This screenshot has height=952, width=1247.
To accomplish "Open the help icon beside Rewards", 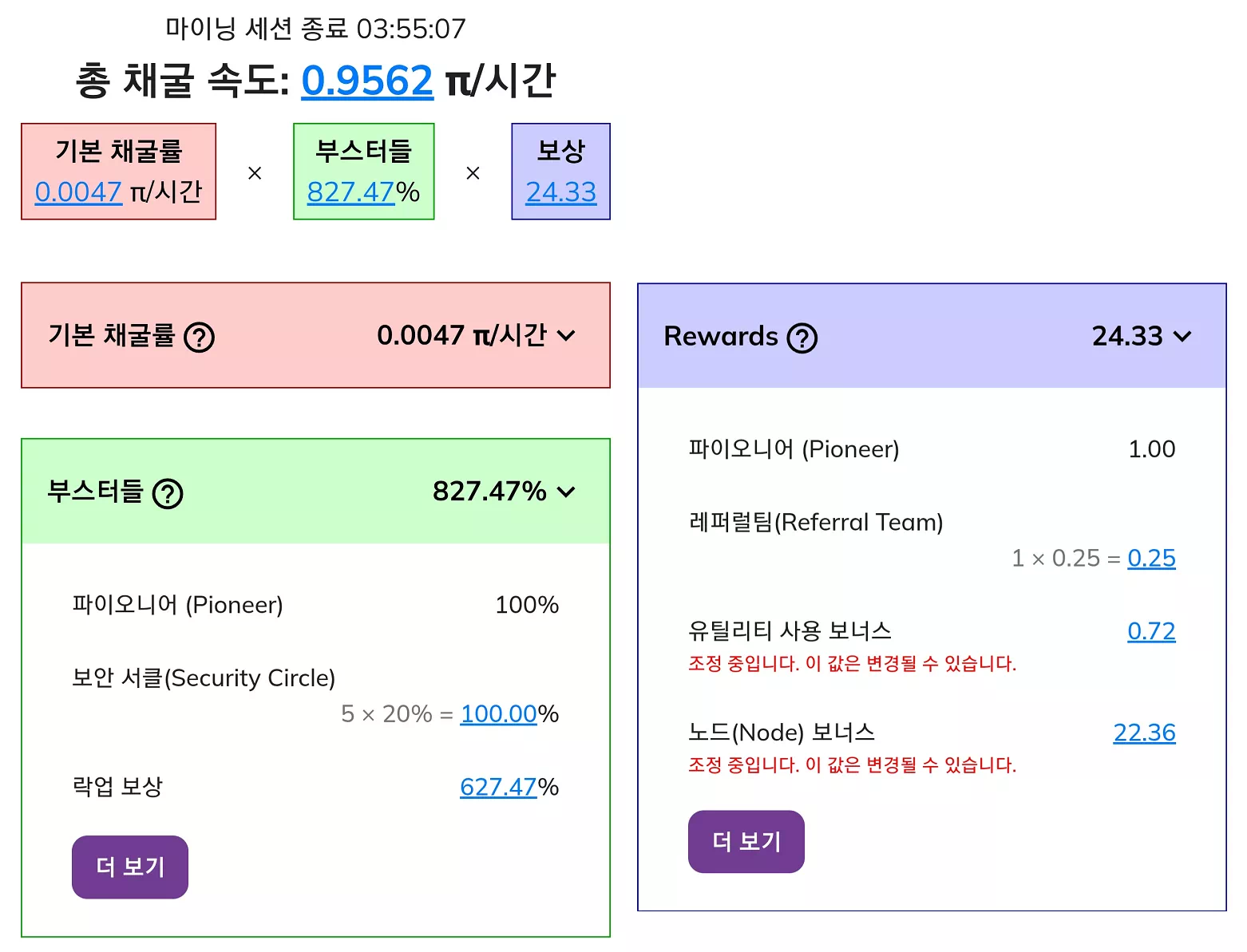I will point(802,337).
